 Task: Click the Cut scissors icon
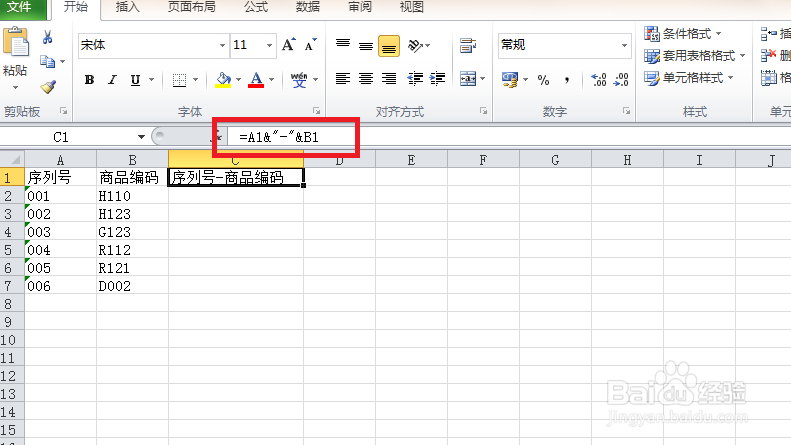click(x=47, y=37)
